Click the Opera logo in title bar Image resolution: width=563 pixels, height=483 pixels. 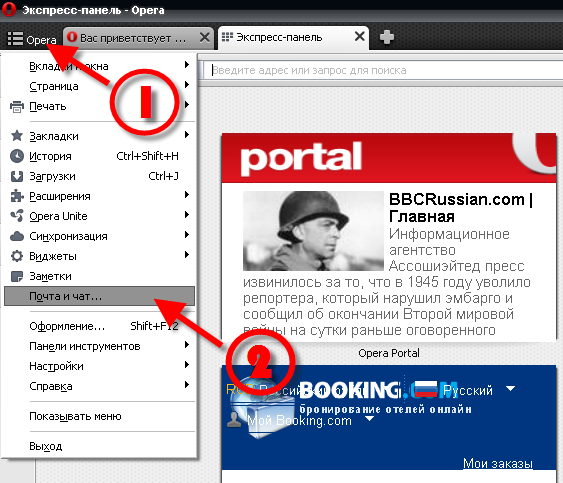[x=9, y=10]
